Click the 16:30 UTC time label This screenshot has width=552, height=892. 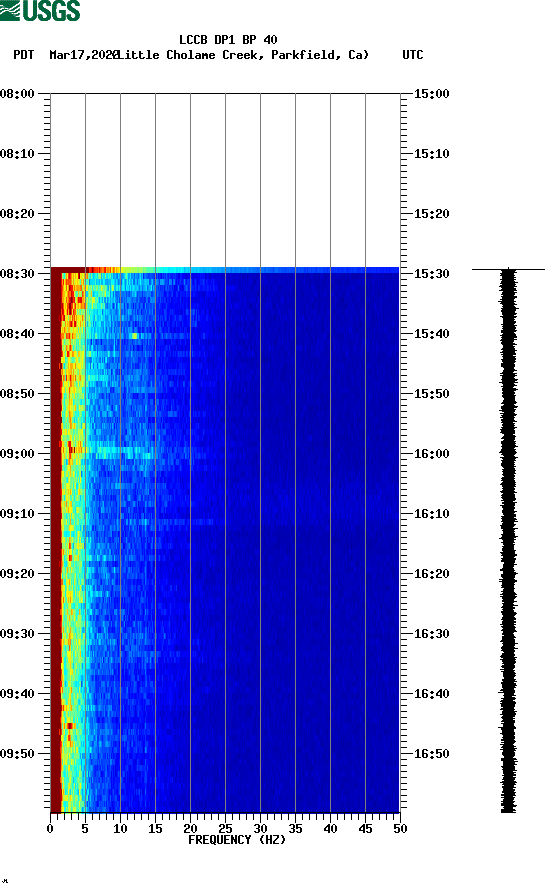[431, 634]
